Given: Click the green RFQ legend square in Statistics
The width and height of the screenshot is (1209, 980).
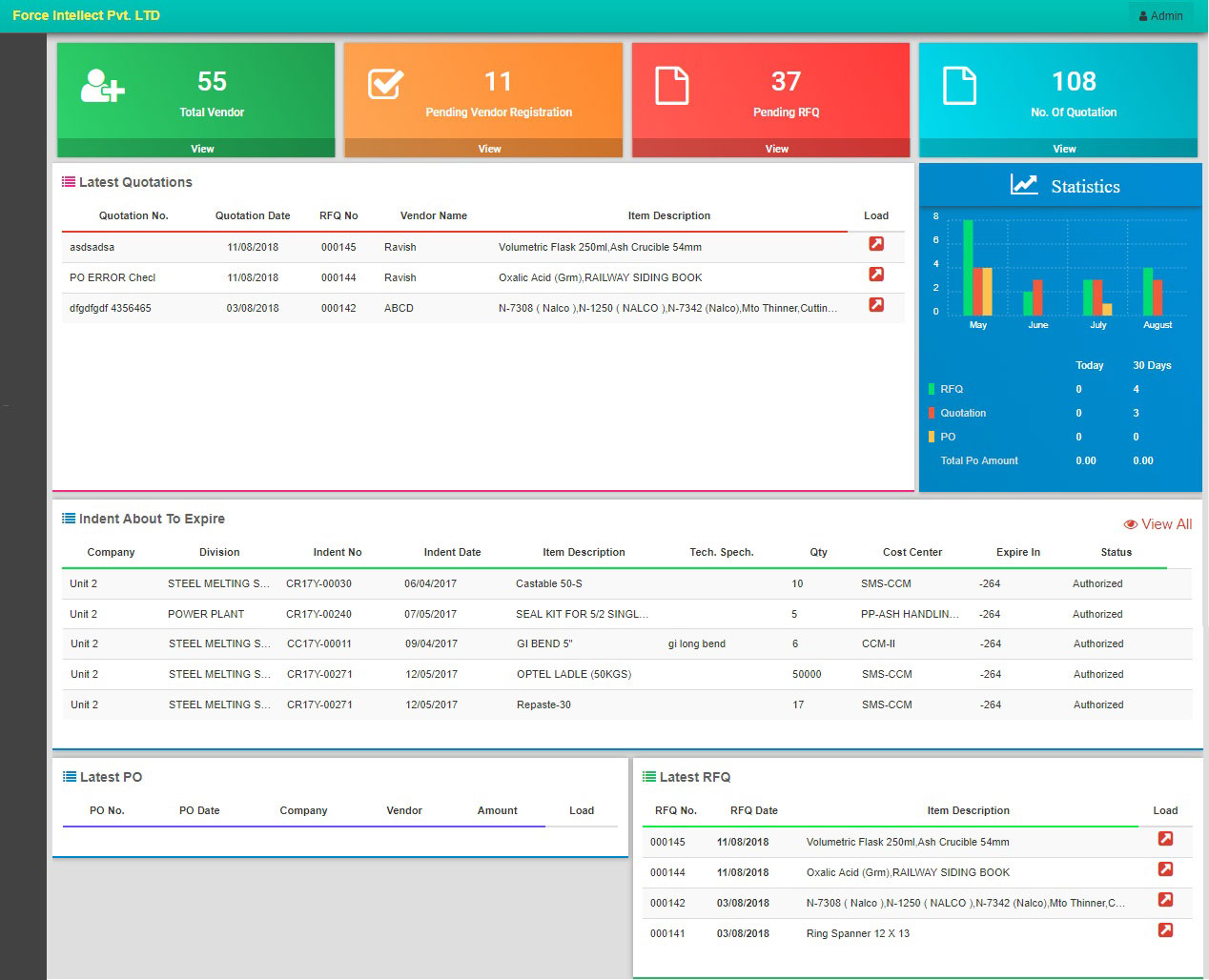Looking at the screenshot, I should click(931, 389).
